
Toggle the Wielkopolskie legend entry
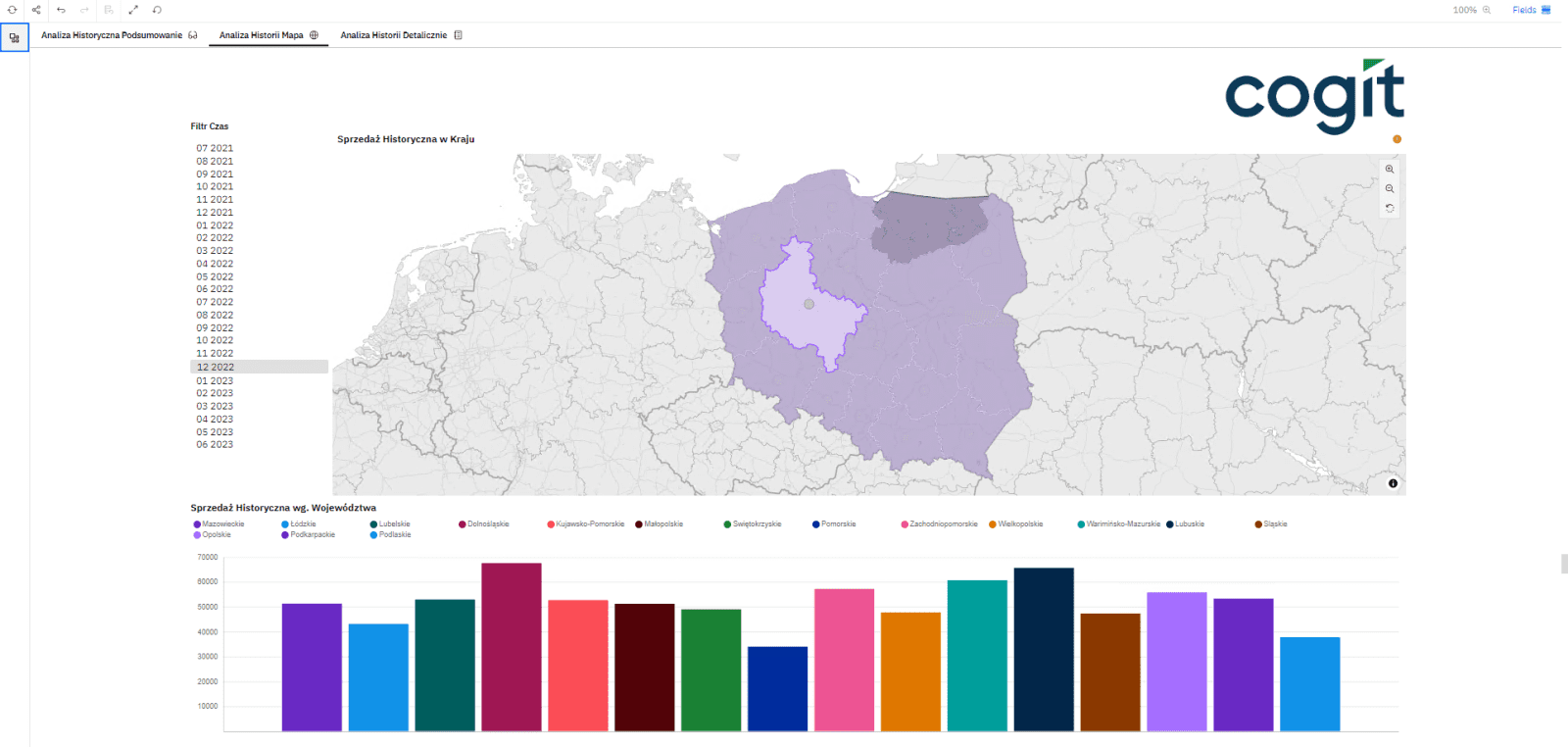click(1019, 524)
